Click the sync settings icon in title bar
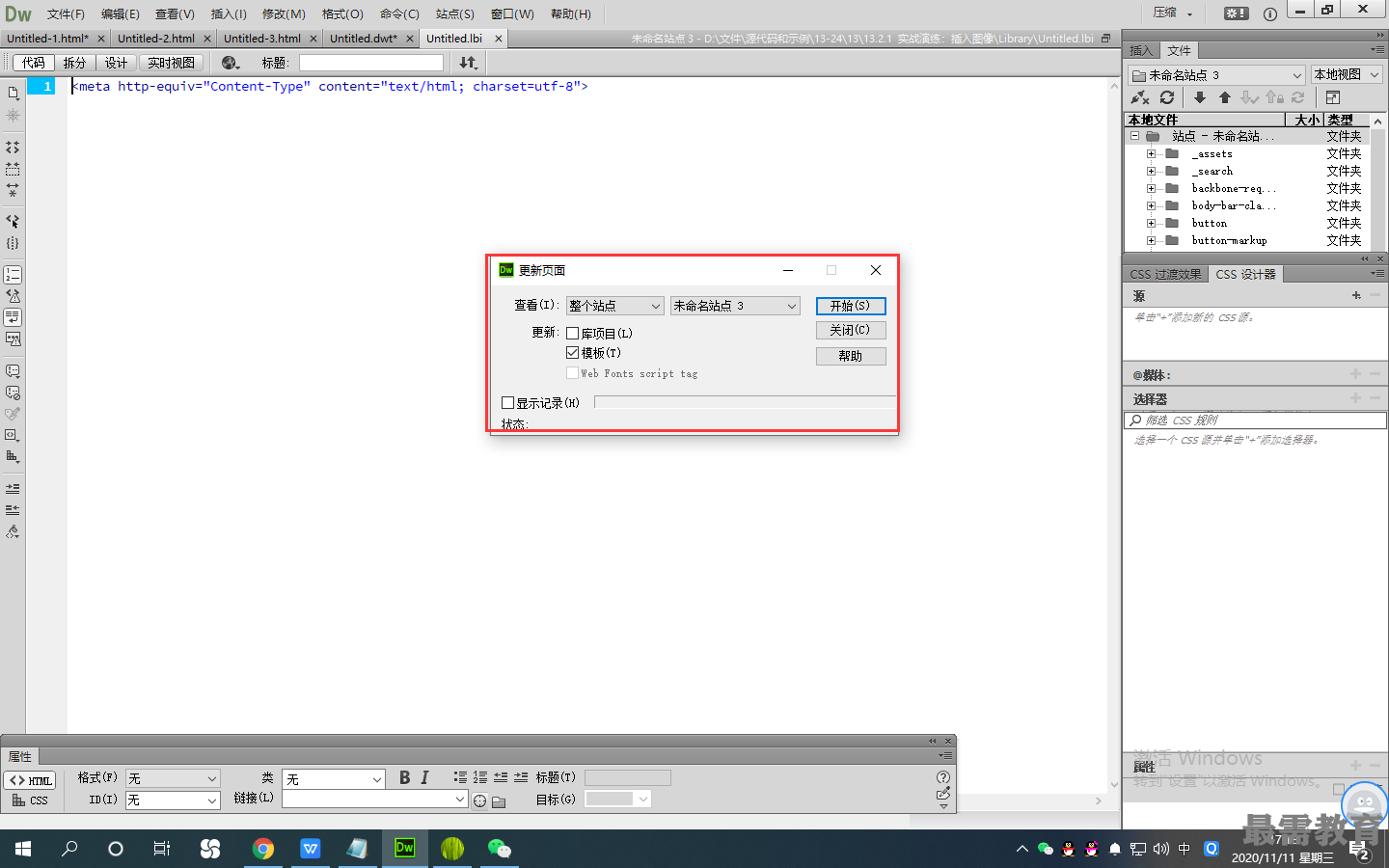 coord(1236,14)
